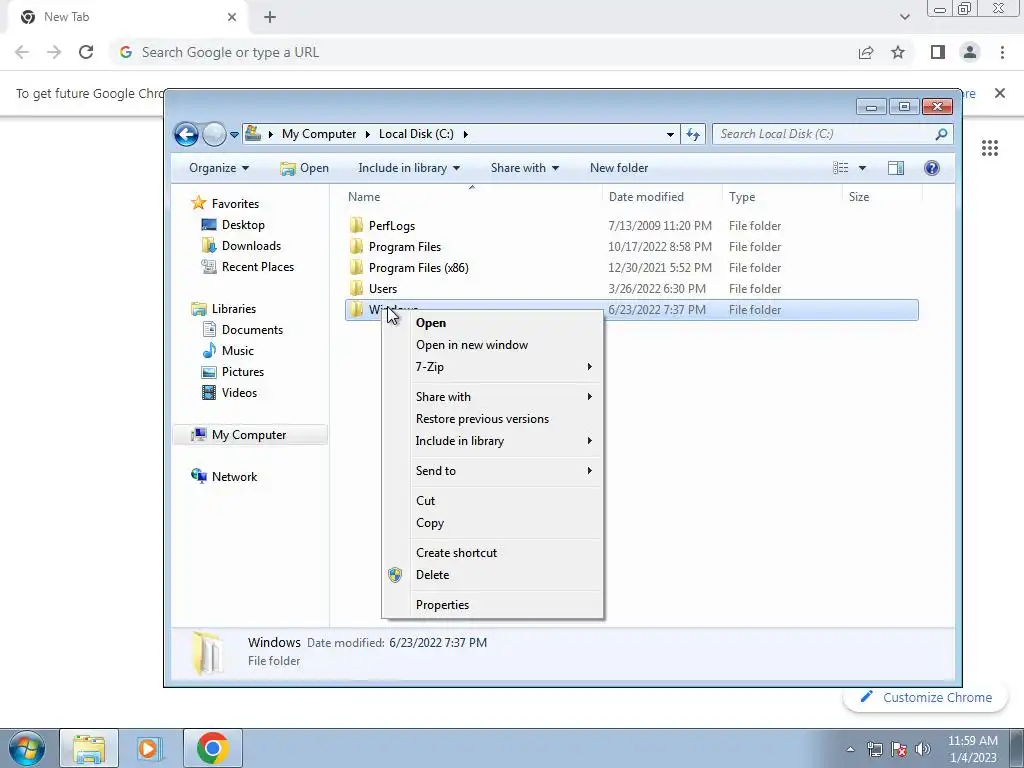Open Chrome side panel icon

[x=938, y=52]
